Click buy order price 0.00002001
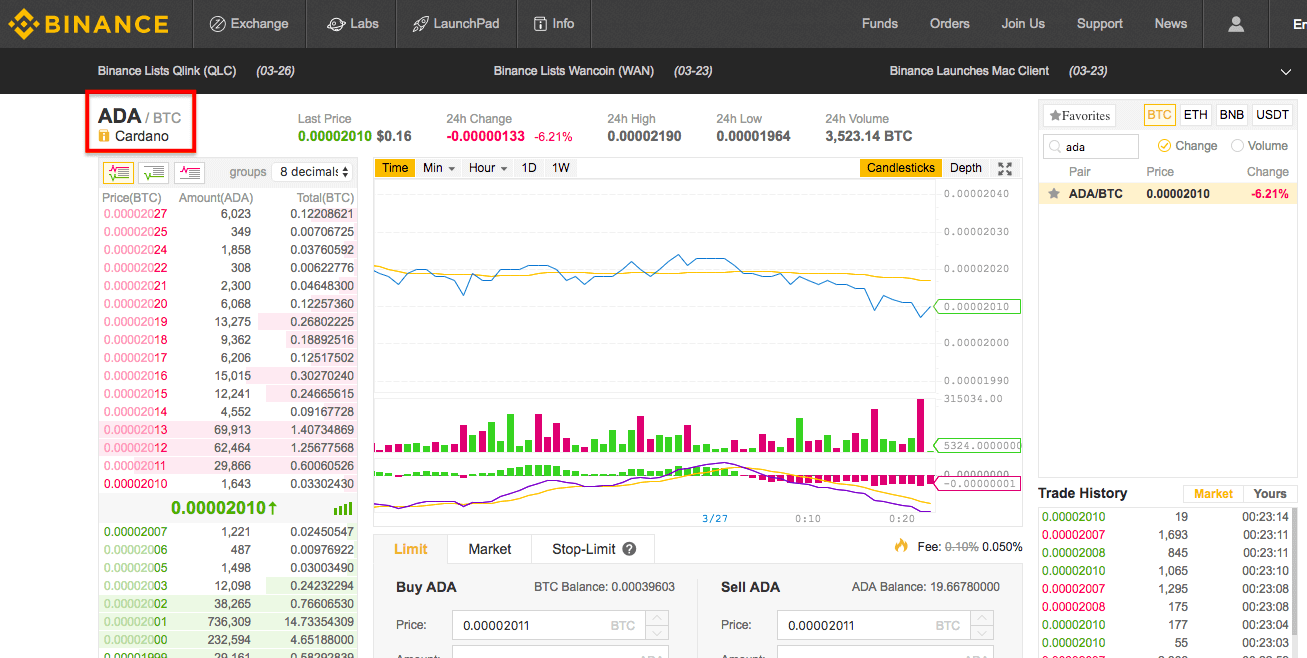 (135, 622)
